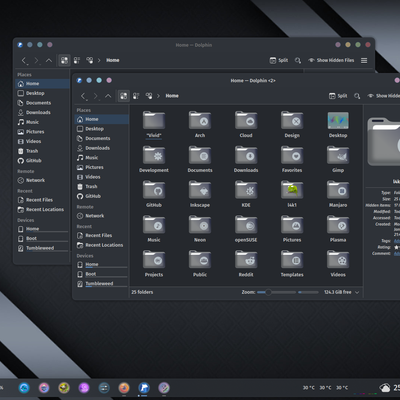Open Recent Files in Dolphin <2> sidebar
400x400 pixels.
tap(102, 235)
